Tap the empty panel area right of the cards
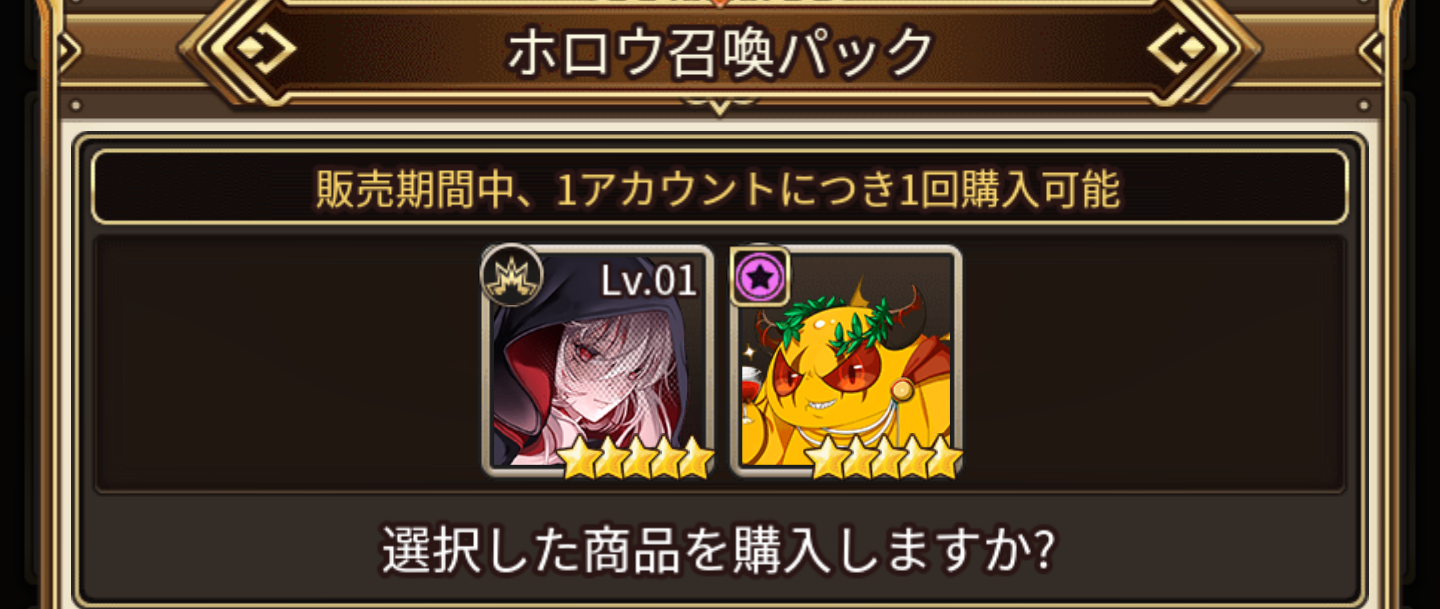 [1154, 362]
